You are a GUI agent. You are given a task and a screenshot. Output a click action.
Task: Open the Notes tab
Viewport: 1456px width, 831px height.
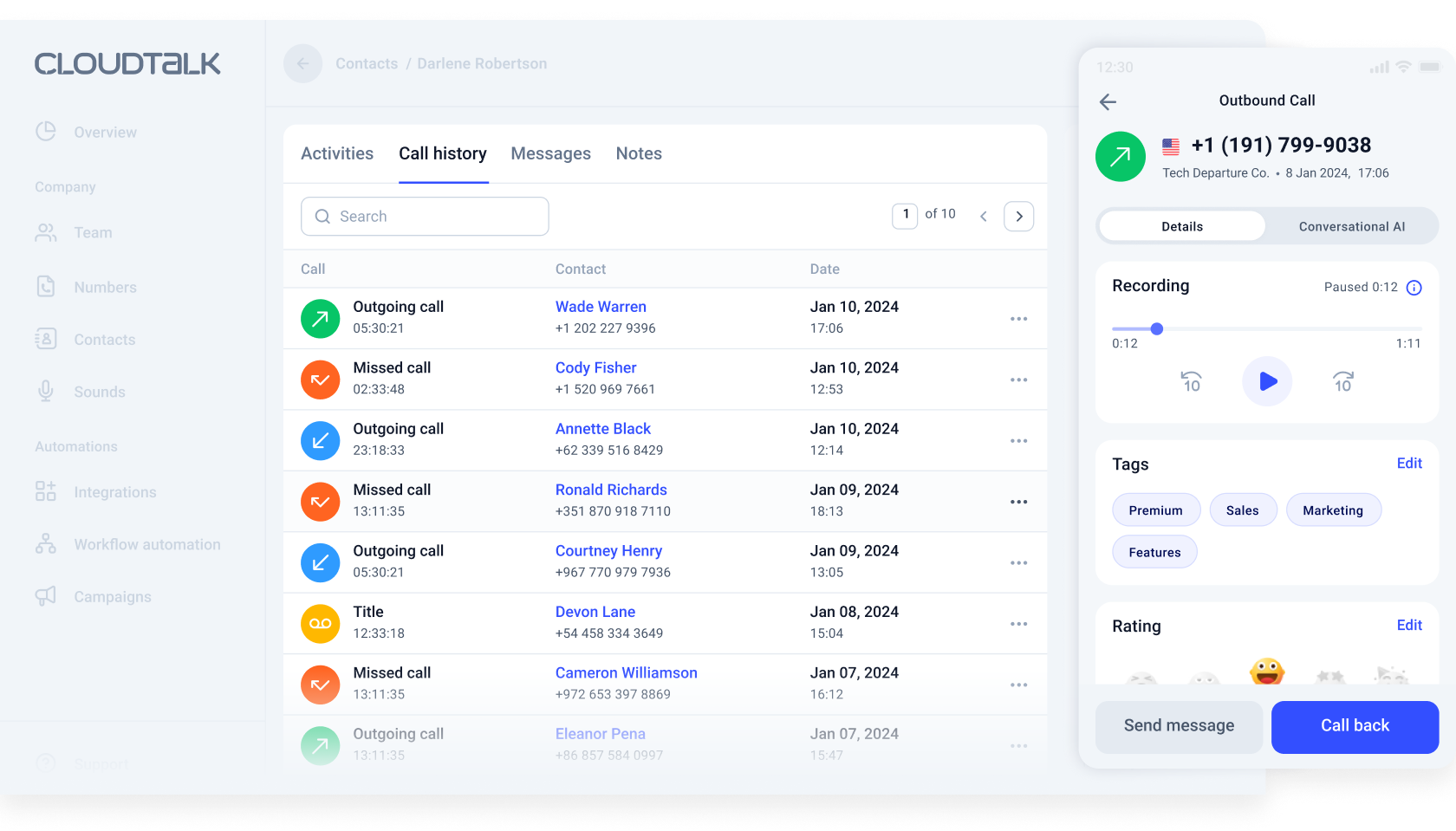click(x=639, y=154)
